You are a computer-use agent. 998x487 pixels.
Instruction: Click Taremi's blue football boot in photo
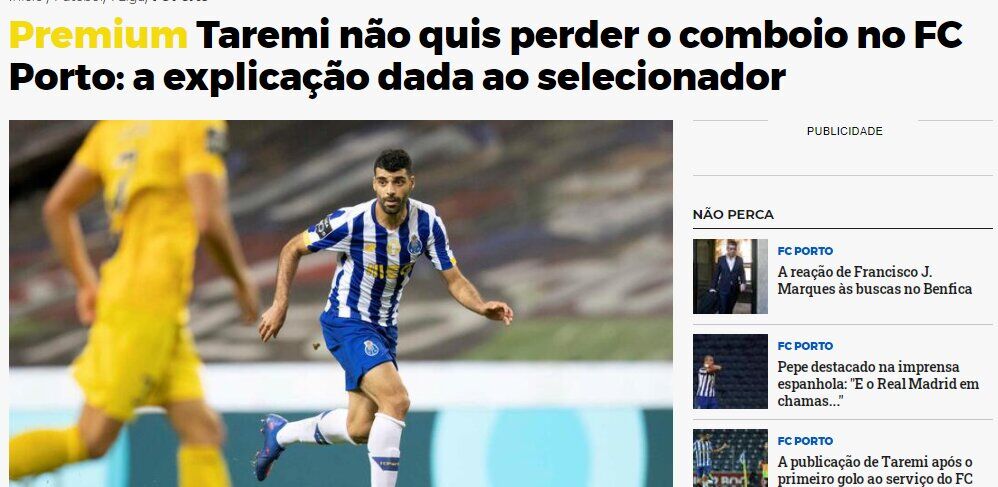click(269, 446)
